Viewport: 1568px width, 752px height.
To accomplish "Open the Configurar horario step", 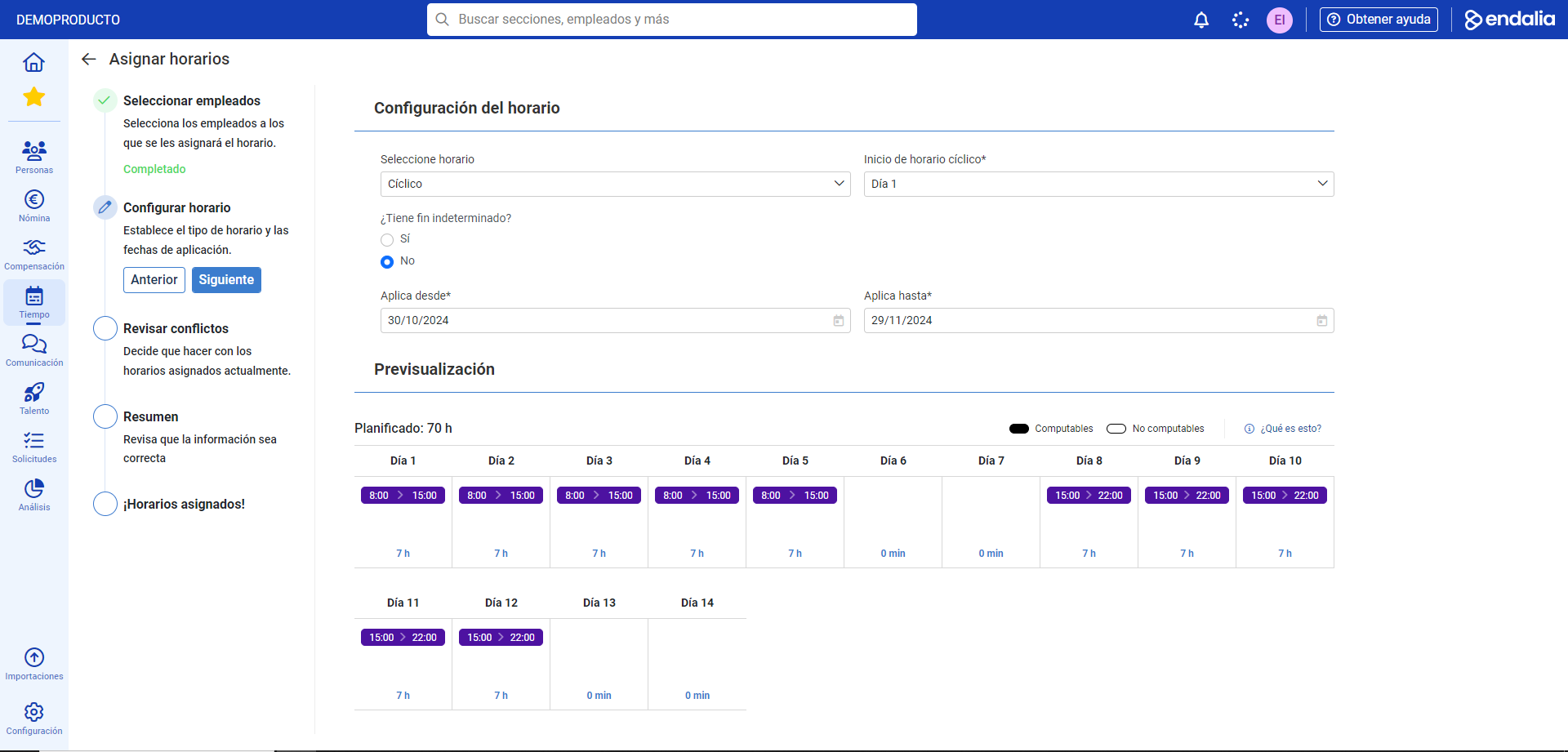I will pyautogui.click(x=177, y=207).
